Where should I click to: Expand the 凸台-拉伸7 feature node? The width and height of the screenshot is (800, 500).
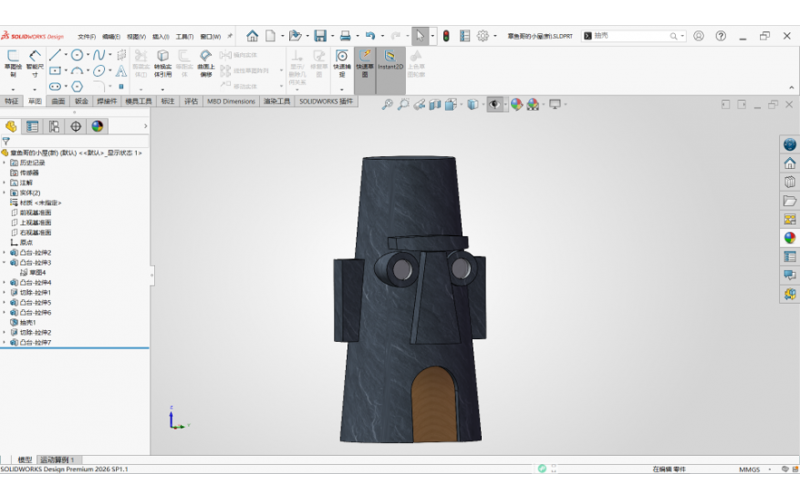coord(4,343)
